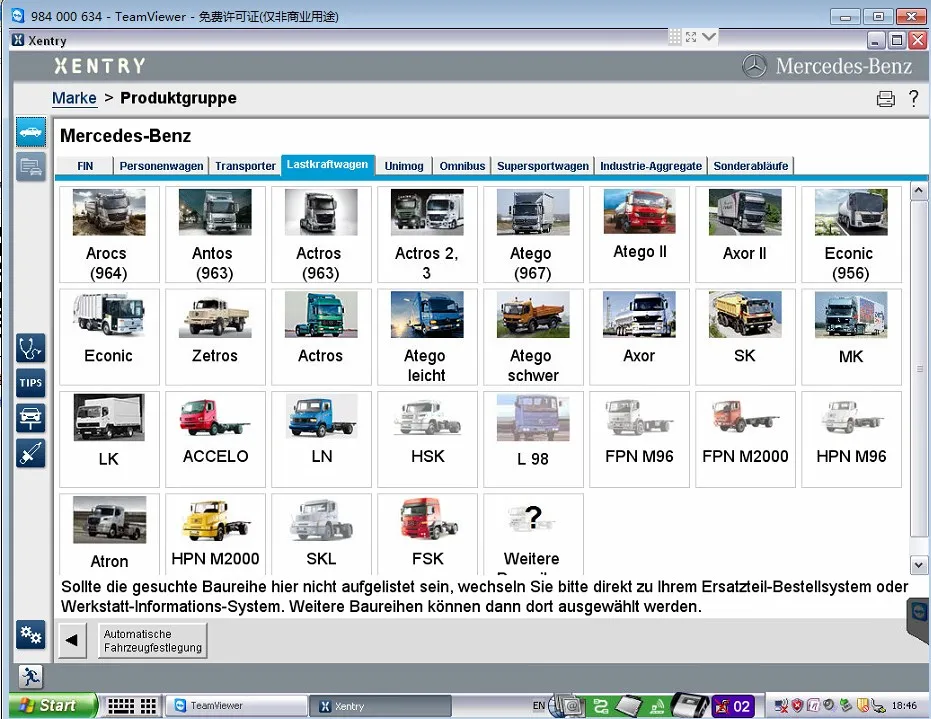Select the Axor II tile
Image resolution: width=931 pixels, height=719 pixels.
[x=745, y=235]
